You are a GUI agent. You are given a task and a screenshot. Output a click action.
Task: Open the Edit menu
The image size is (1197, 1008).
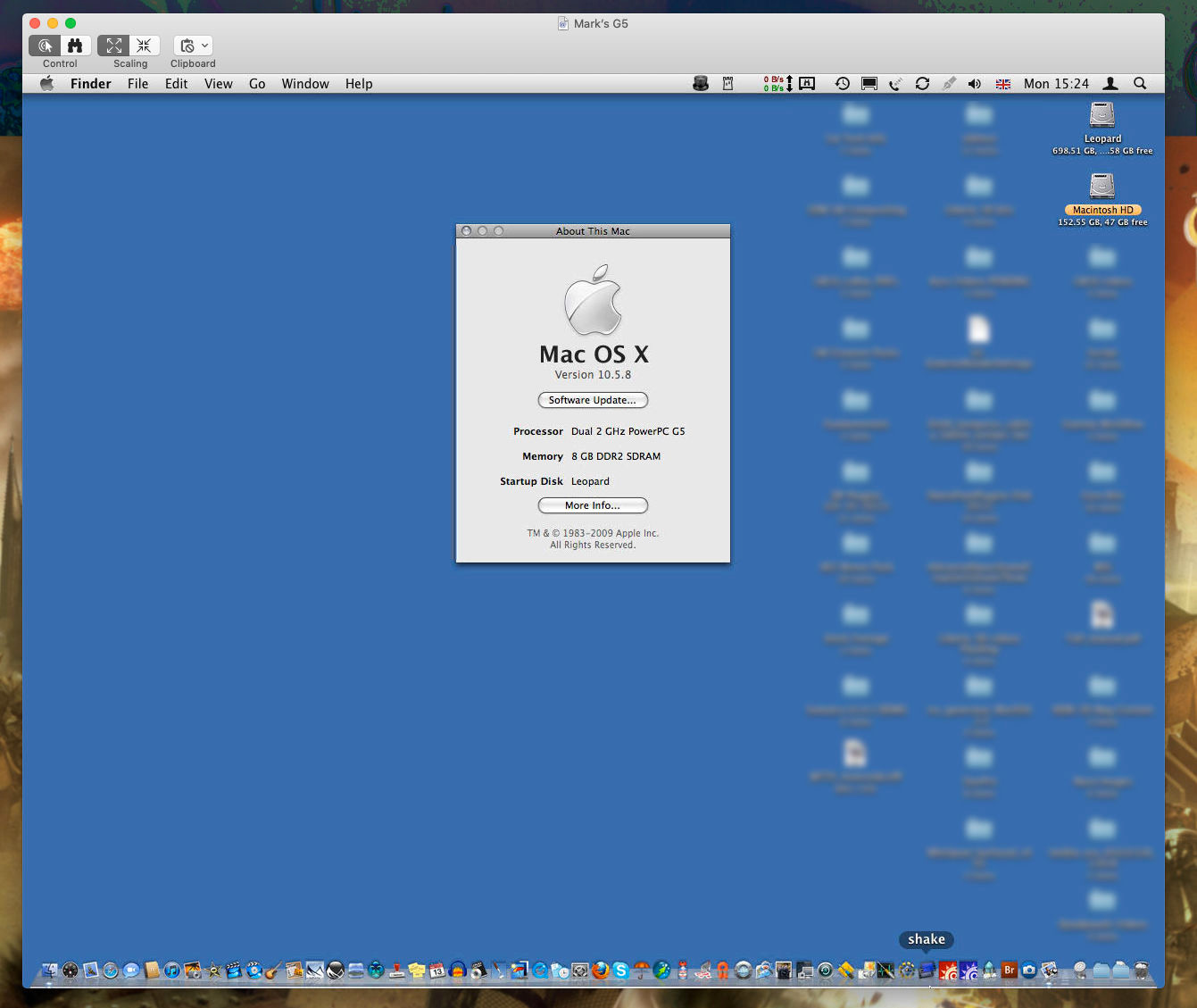coord(176,84)
